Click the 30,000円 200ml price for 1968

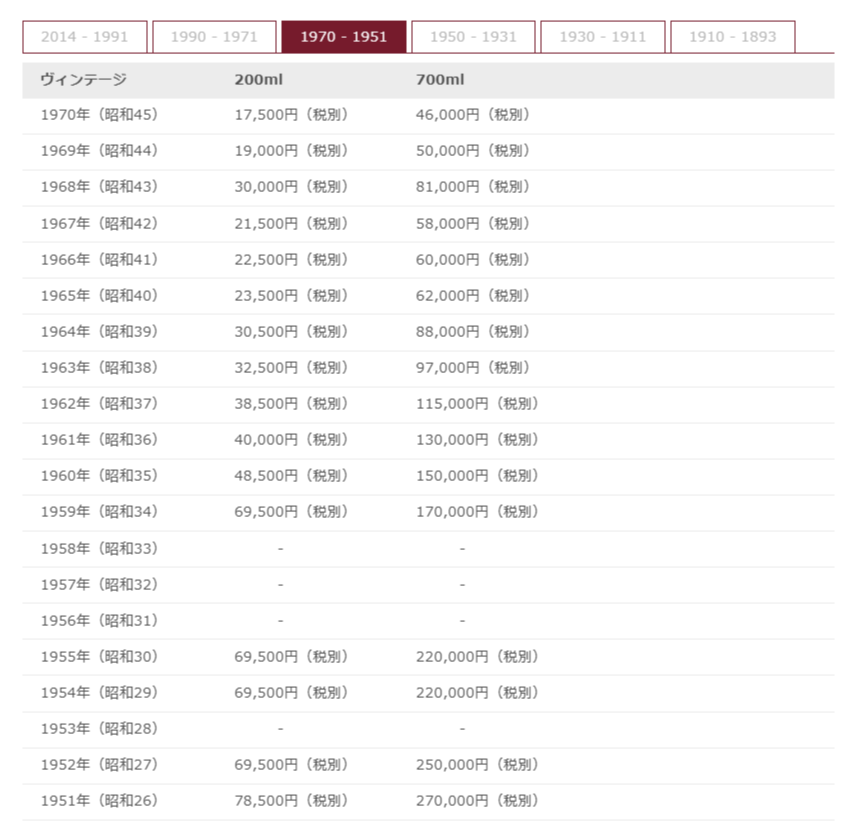pyautogui.click(x=290, y=187)
